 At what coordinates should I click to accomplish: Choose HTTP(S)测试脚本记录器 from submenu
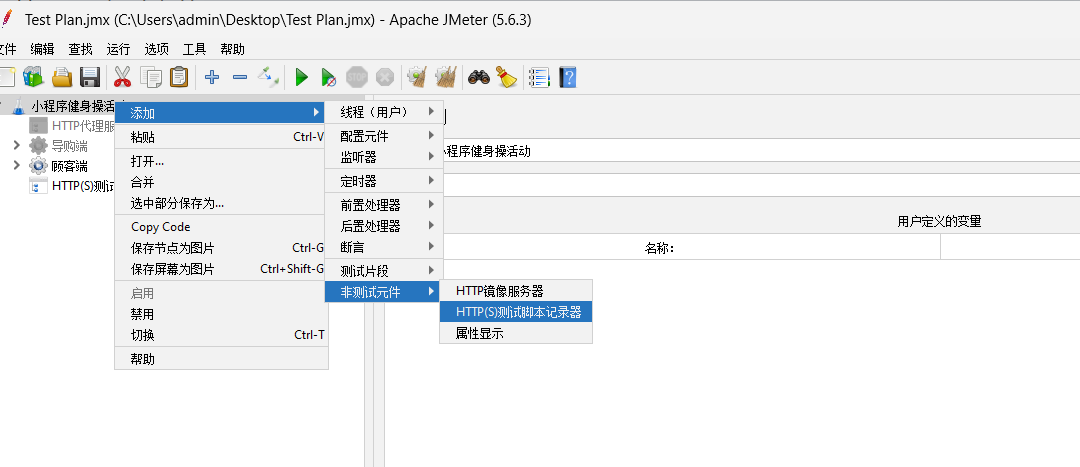point(515,312)
